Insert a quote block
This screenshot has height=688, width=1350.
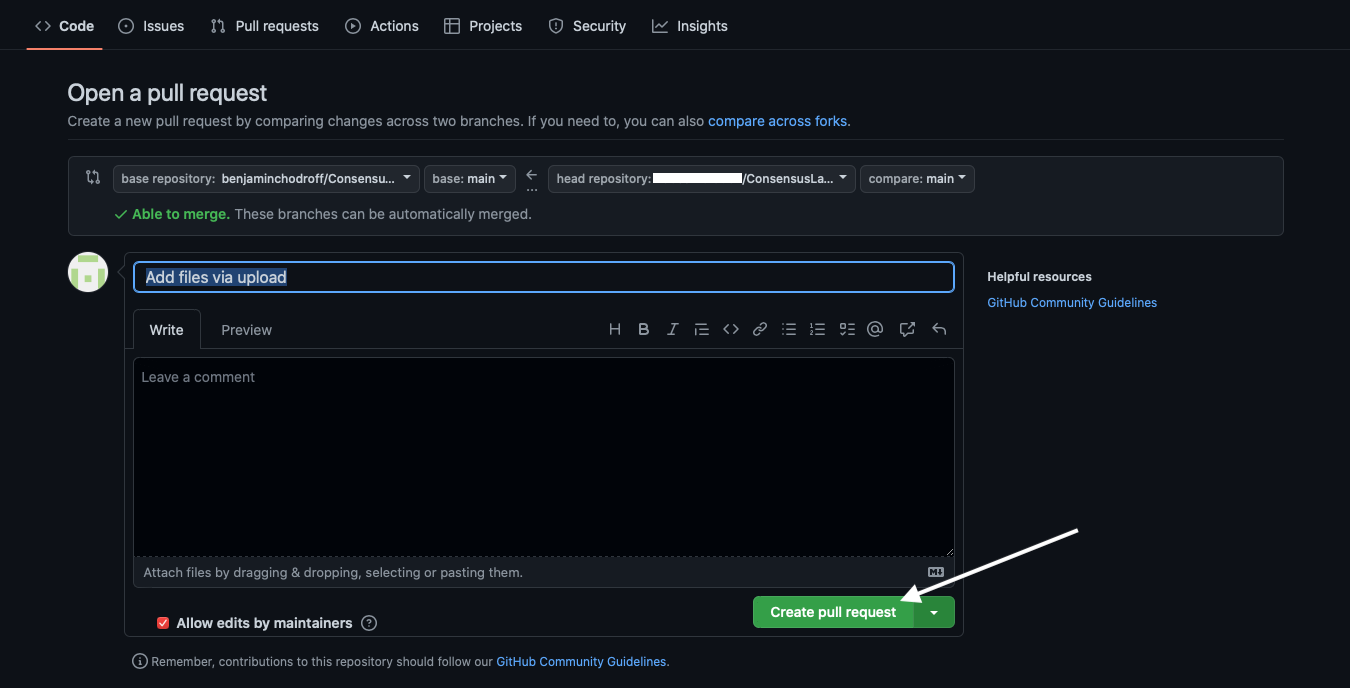coord(702,329)
